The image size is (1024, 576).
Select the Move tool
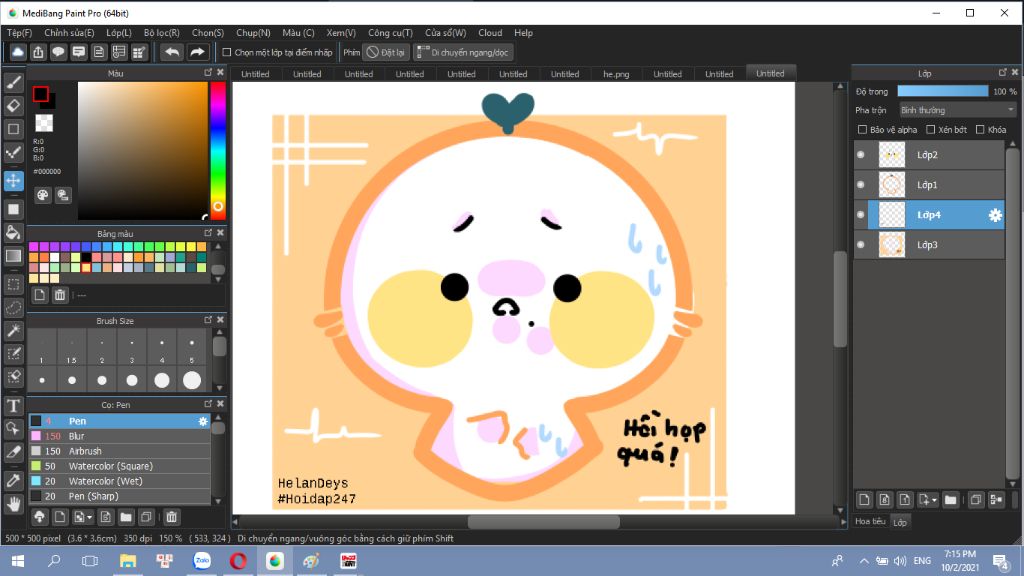pos(14,181)
